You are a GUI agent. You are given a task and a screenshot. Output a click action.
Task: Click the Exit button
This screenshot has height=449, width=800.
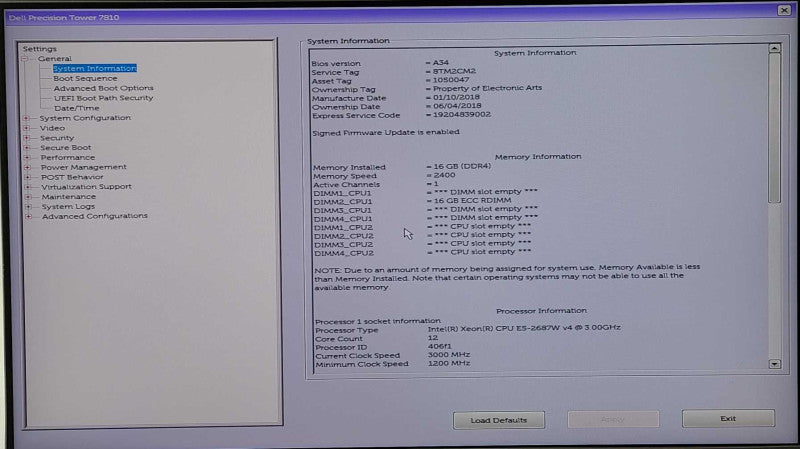pos(728,419)
